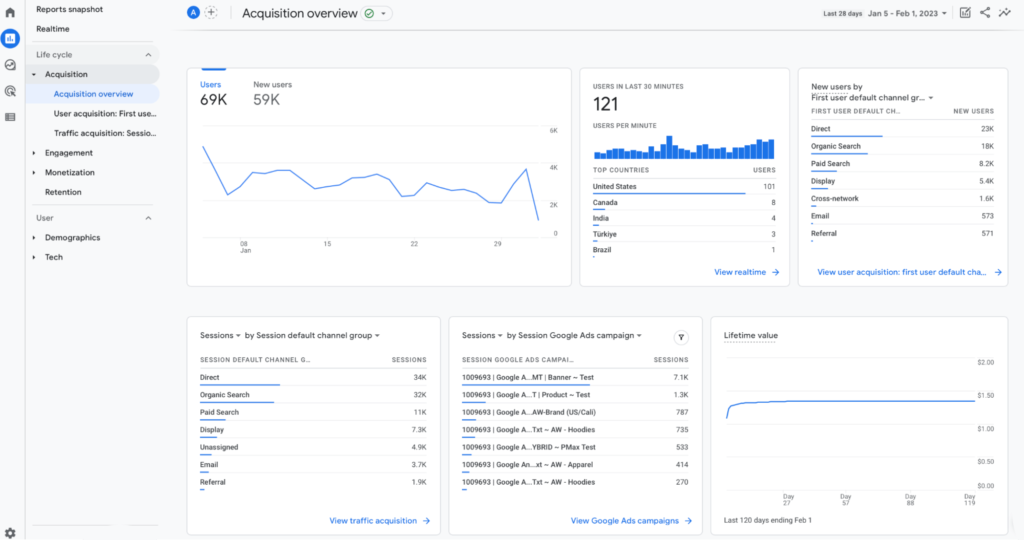Open Sessions metric dropdown on Google Ads card

tap(482, 335)
